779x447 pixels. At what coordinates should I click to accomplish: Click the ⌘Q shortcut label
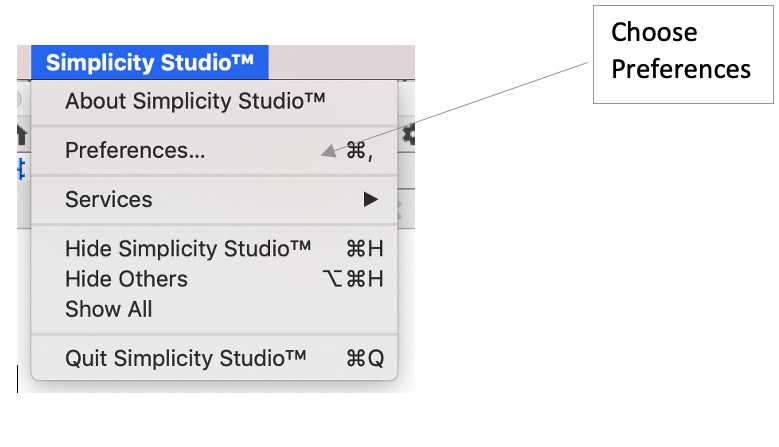[x=364, y=358]
